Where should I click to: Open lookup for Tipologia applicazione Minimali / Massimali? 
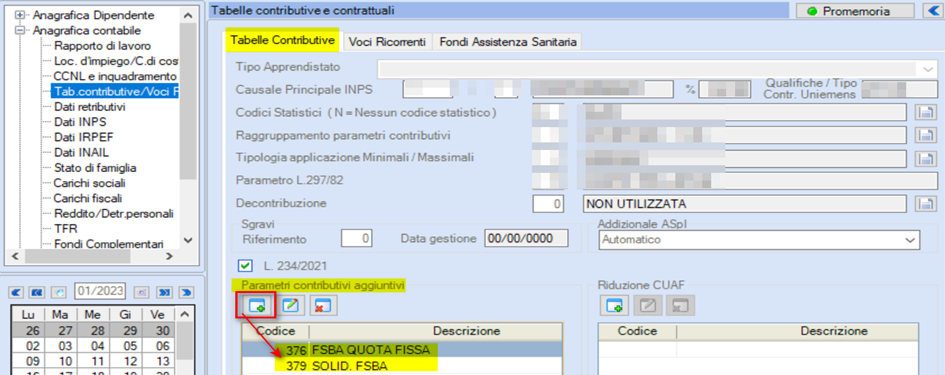tap(925, 158)
